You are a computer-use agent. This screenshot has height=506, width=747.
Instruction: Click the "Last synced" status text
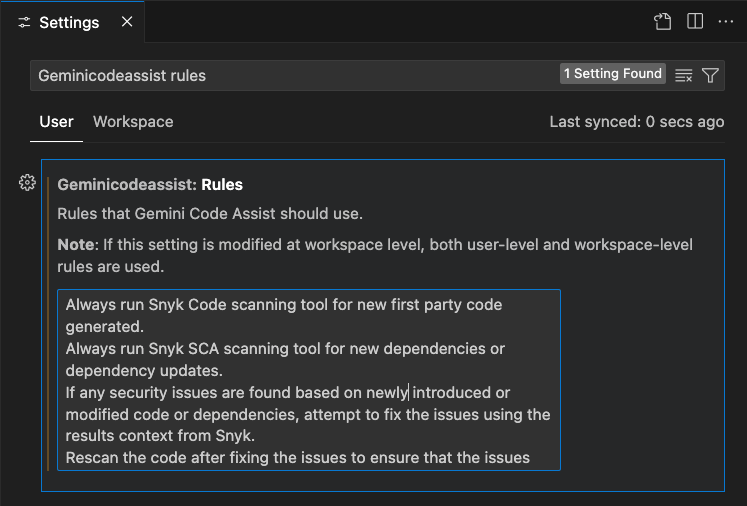(x=636, y=122)
